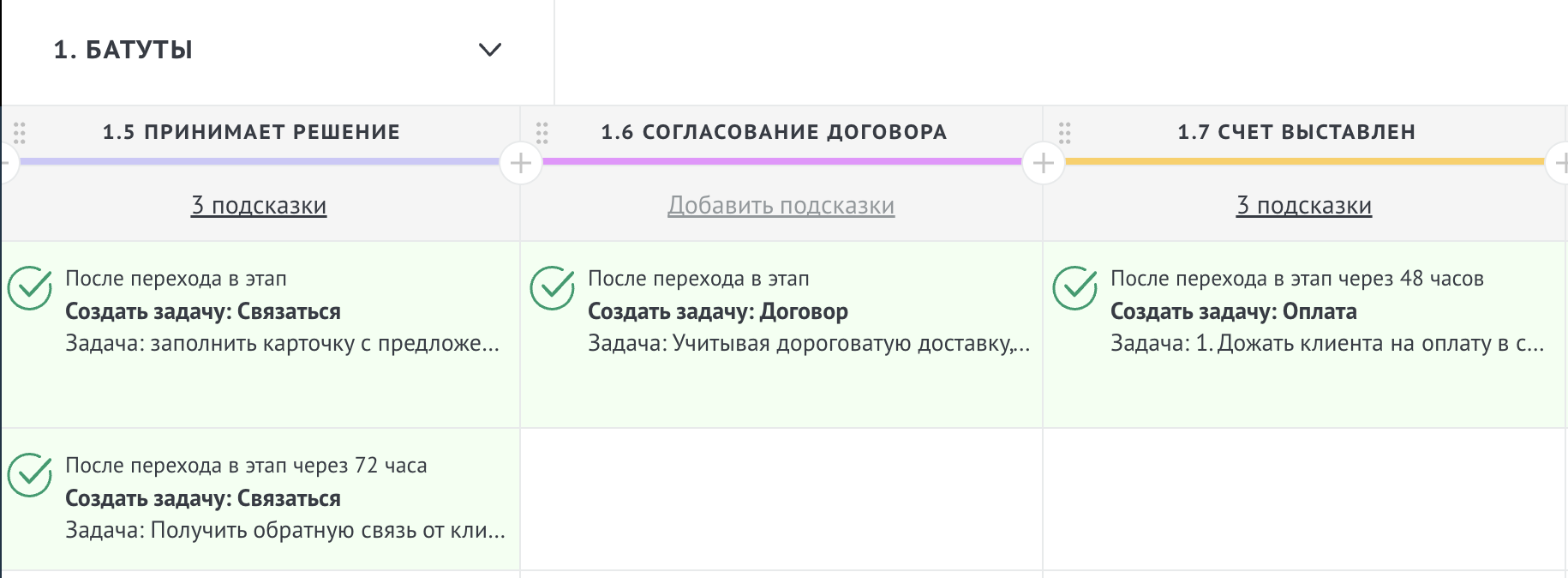This screenshot has width=1568, height=578.
Task: Click drag handle of 1.6 Согласование договора stage
Action: click(542, 133)
